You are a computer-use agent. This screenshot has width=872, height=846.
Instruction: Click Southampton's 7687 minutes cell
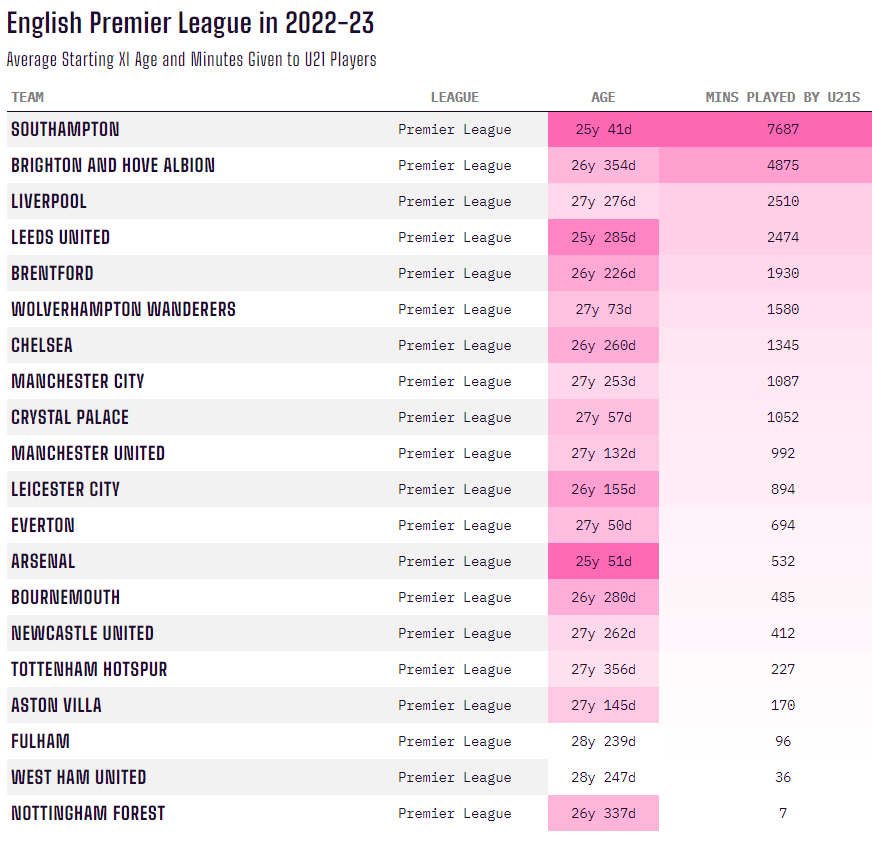[783, 129]
